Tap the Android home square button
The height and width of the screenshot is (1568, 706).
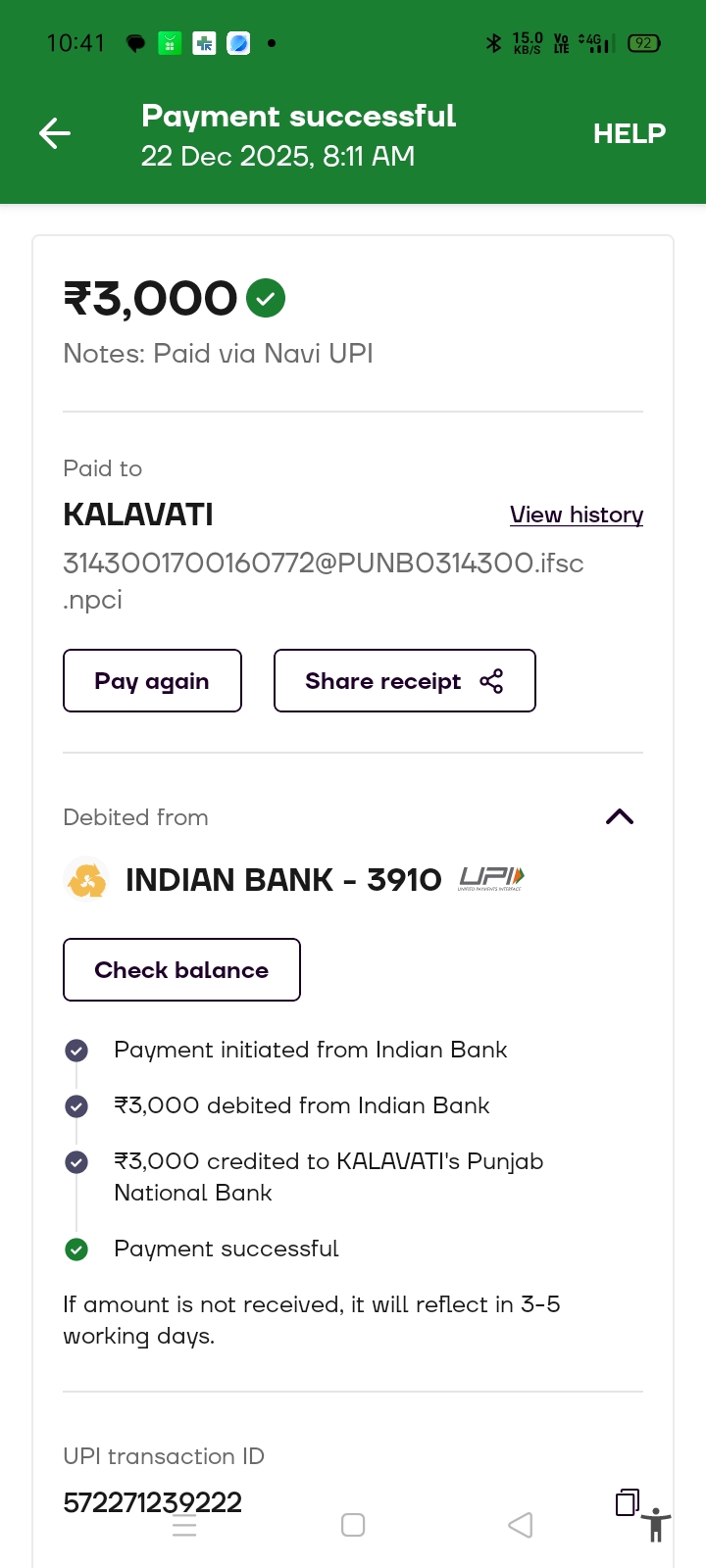click(353, 1525)
